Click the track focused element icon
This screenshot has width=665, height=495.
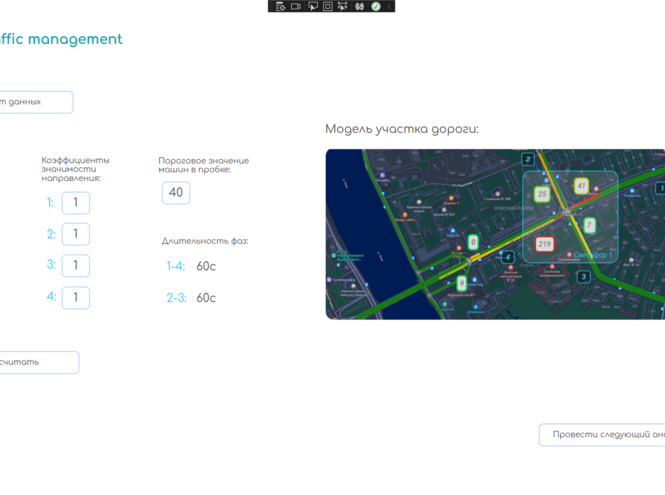click(343, 6)
